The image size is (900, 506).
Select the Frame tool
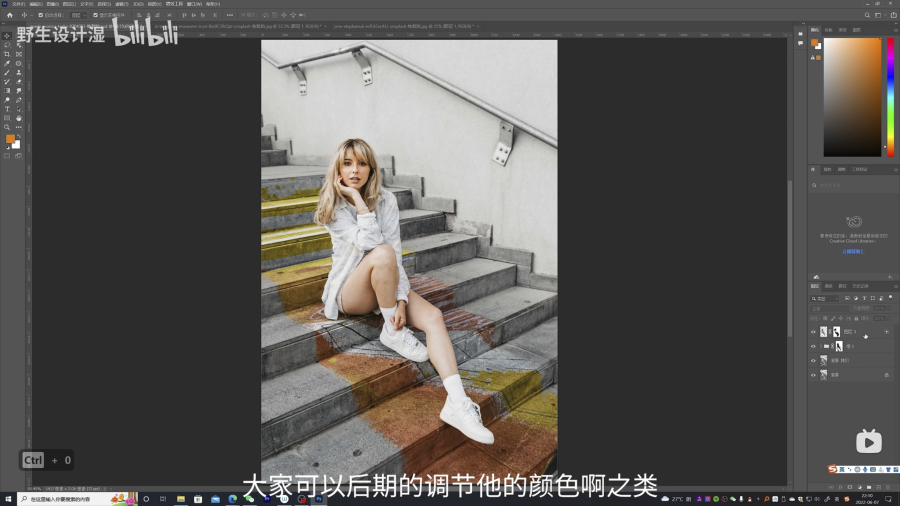pyautogui.click(x=19, y=54)
